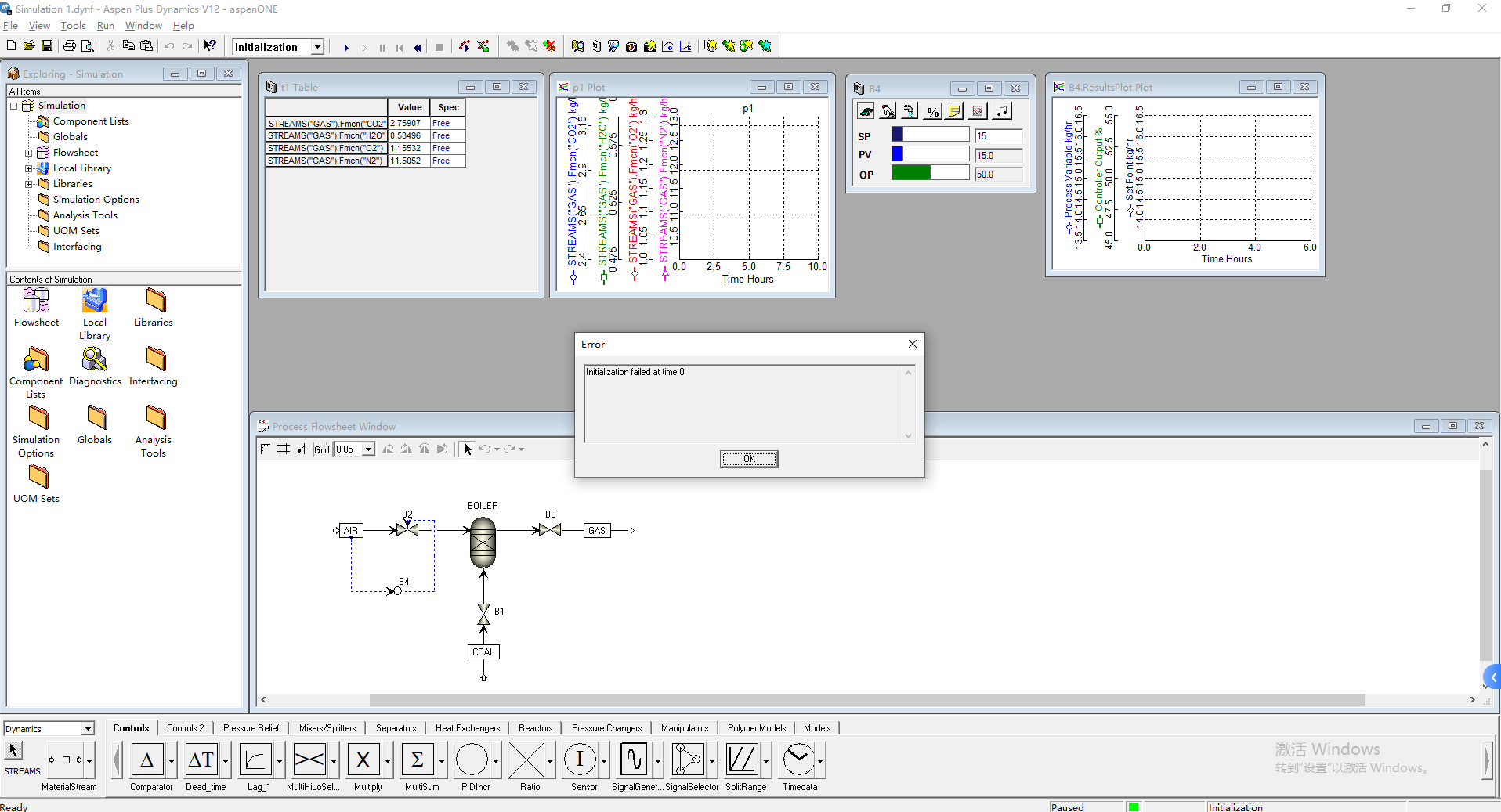The width and height of the screenshot is (1501, 812).
Task: Open the Run mode dropdown showing Initialization
Action: 317,47
